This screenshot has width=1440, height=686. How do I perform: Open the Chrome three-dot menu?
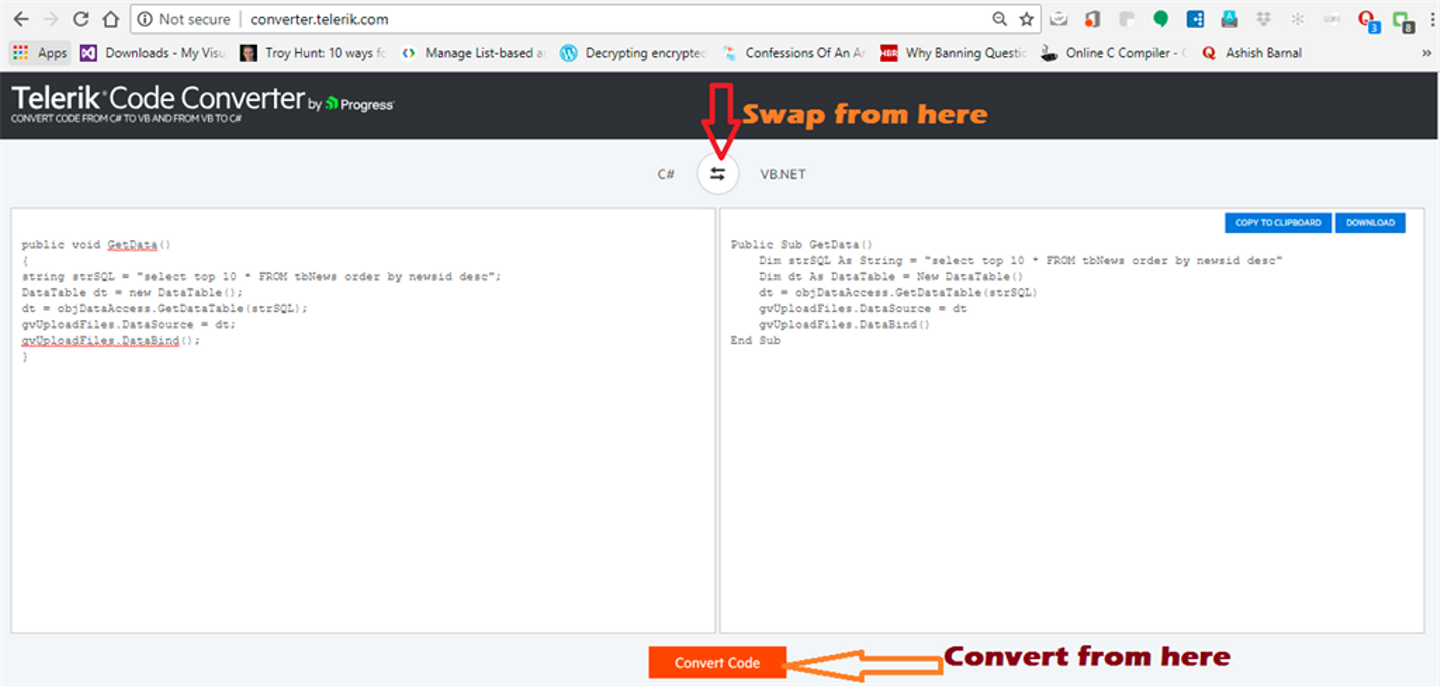click(x=1431, y=19)
